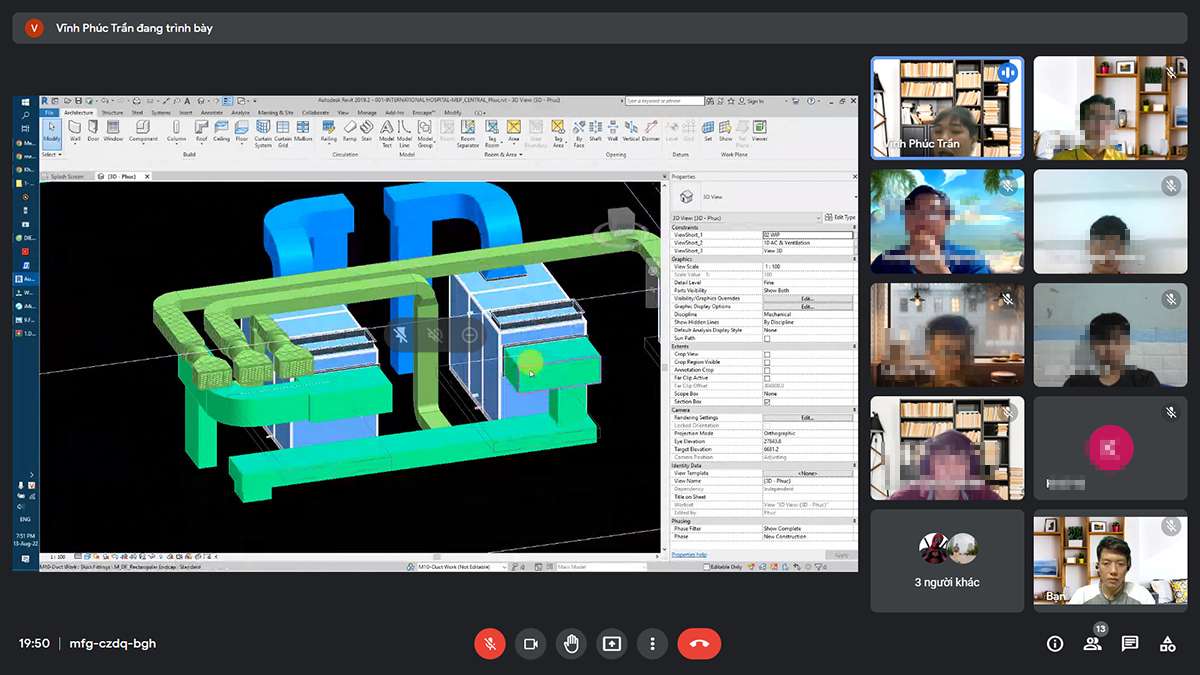Present screen in Meet controls
This screenshot has height=675, width=1200.
(612, 643)
